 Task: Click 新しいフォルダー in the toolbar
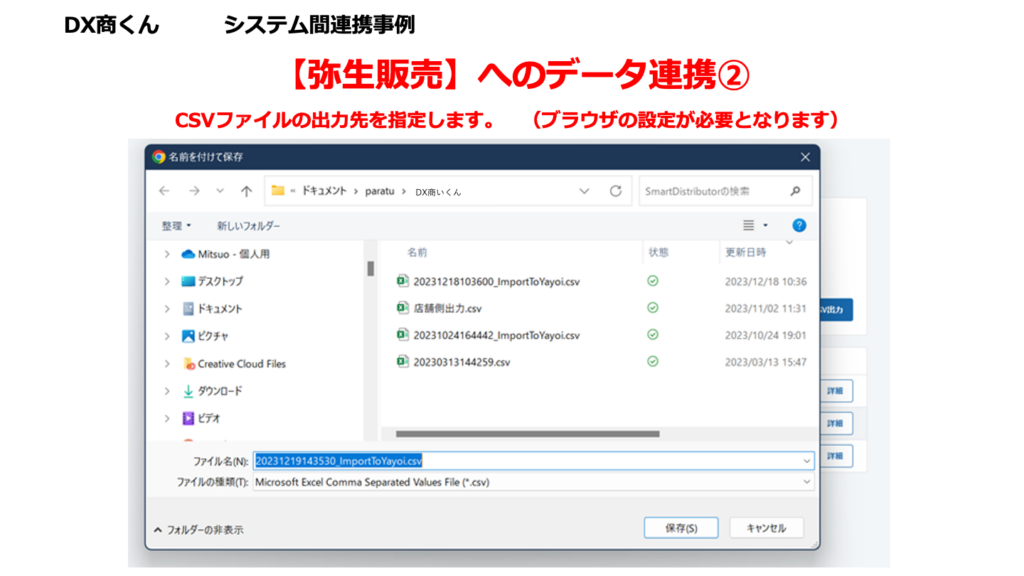click(248, 226)
